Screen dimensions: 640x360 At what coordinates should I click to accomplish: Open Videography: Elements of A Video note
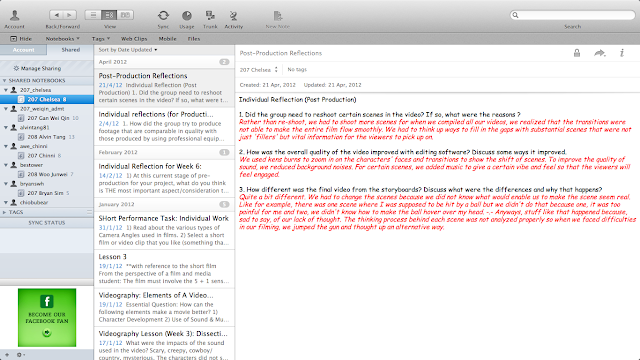pyautogui.click(x=164, y=307)
